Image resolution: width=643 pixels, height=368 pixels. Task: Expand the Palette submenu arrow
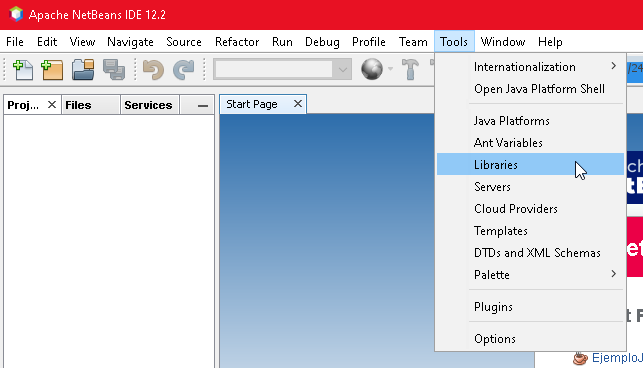[613, 274]
